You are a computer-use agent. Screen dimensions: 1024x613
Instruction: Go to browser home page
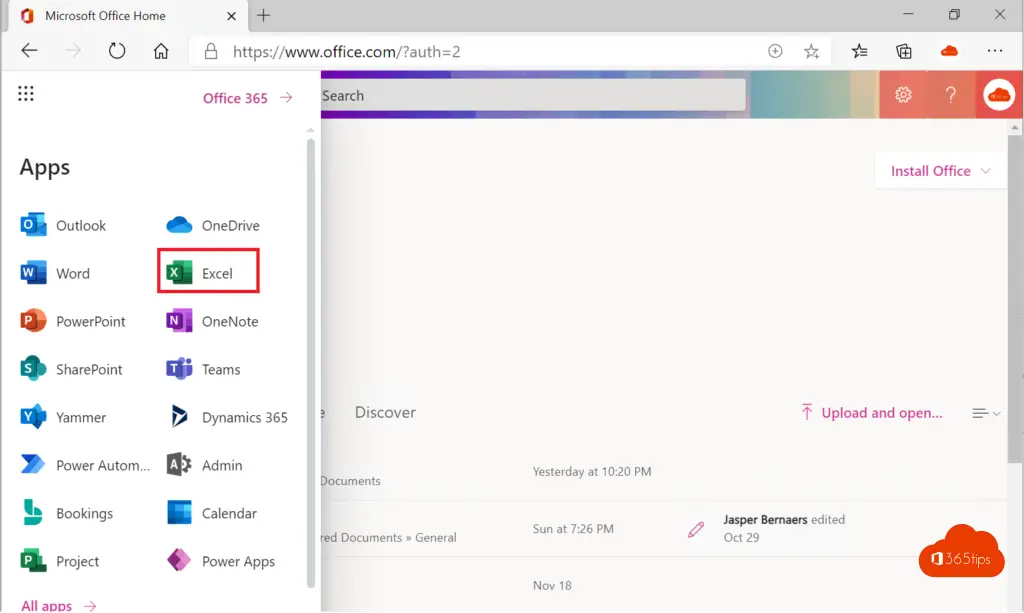tap(161, 51)
